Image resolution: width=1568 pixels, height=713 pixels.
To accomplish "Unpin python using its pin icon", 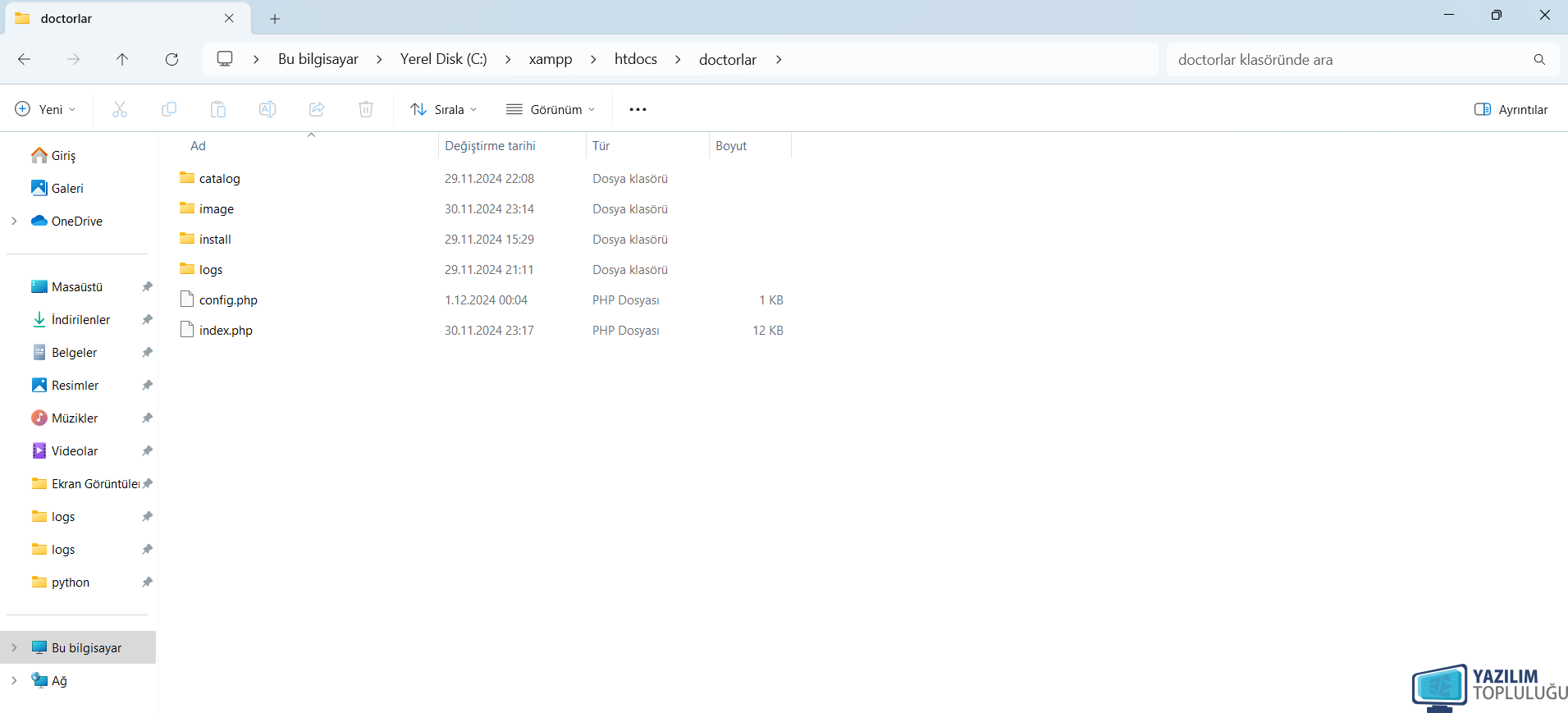I will click(x=147, y=582).
